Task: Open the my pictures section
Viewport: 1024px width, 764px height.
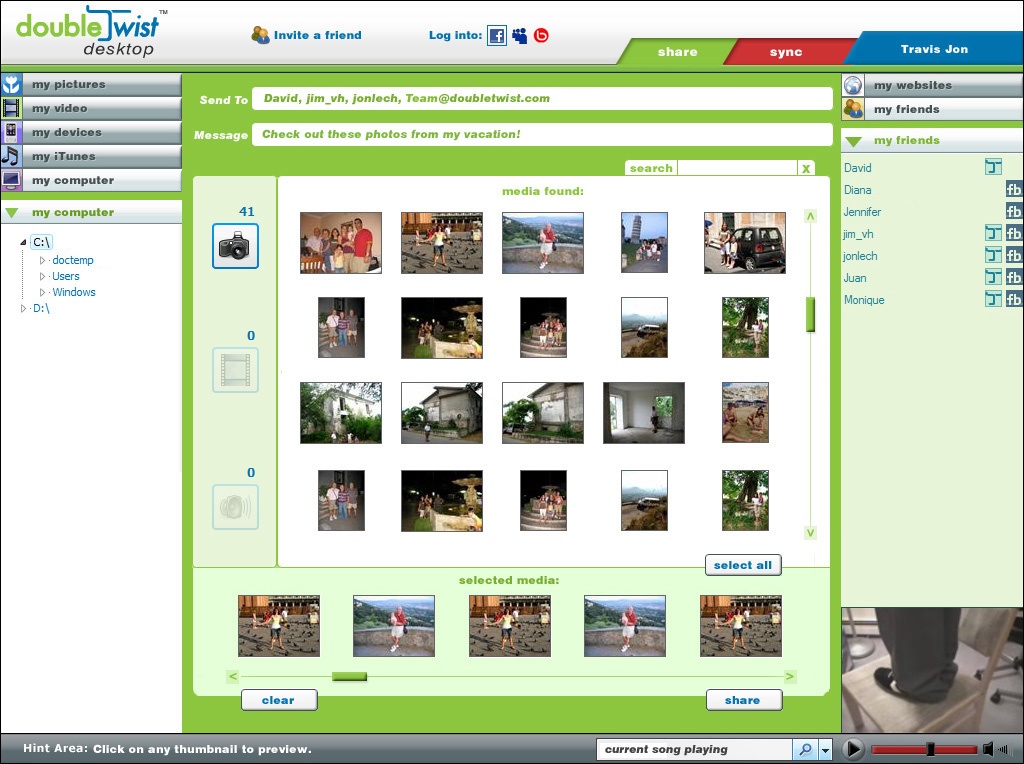Action: 68,85
